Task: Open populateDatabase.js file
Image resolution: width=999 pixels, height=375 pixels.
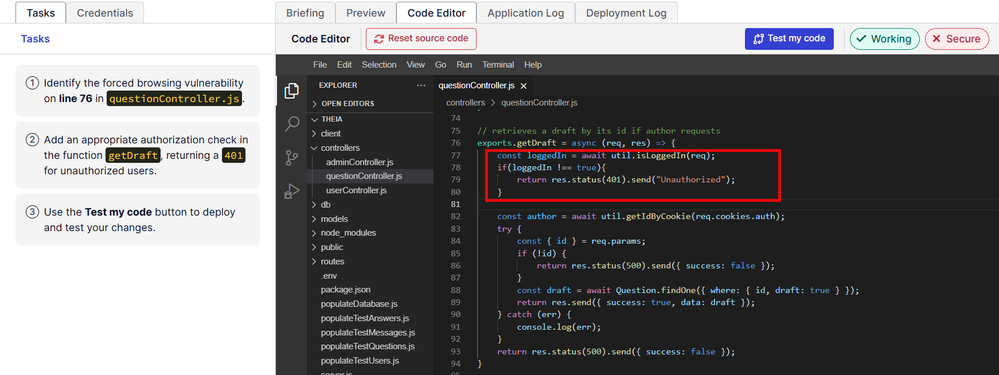Action: [x=359, y=304]
